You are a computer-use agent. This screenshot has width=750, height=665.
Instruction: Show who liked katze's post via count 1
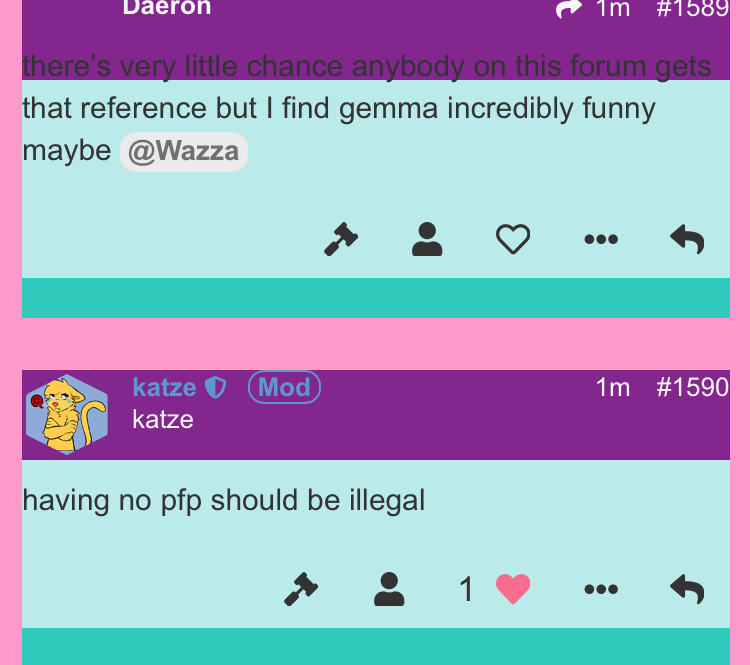click(466, 589)
